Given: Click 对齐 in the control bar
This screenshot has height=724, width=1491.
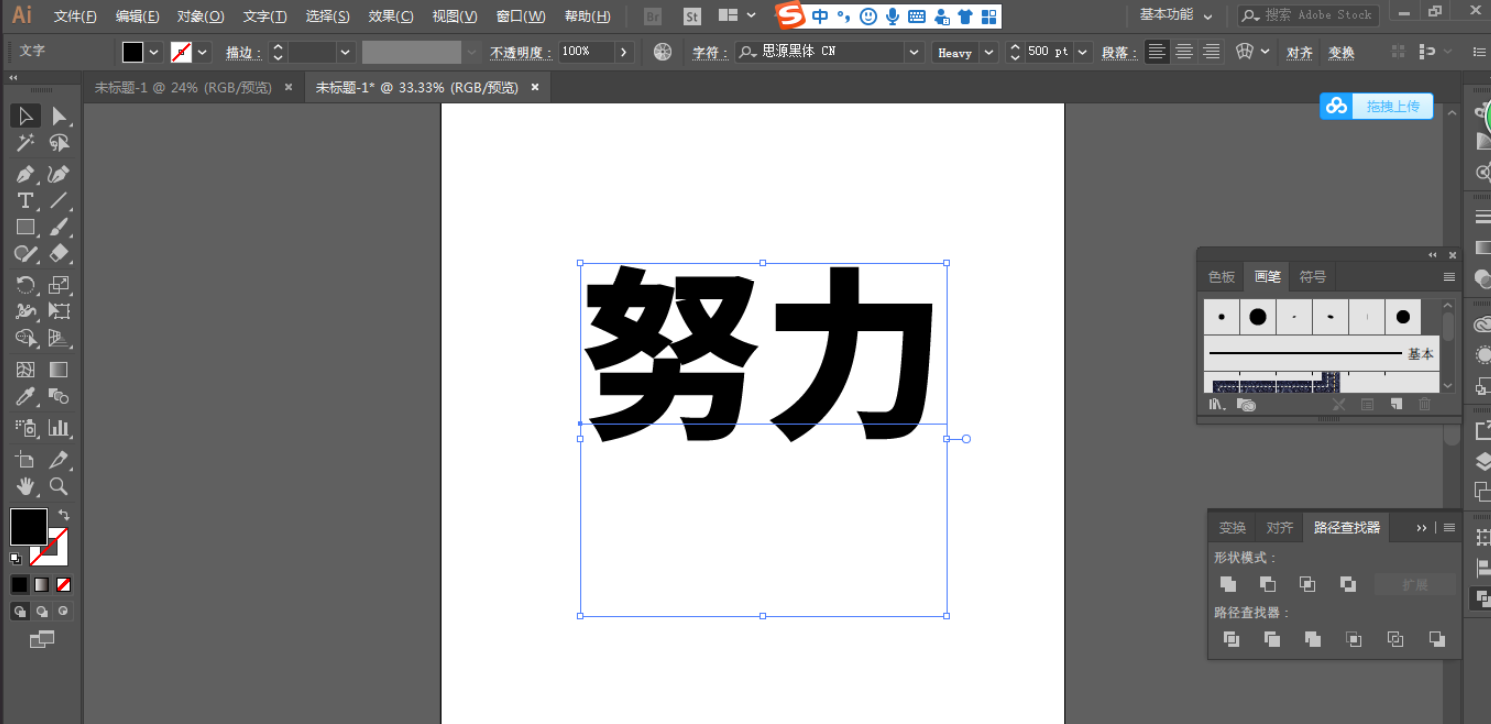Looking at the screenshot, I should click(x=1299, y=53).
